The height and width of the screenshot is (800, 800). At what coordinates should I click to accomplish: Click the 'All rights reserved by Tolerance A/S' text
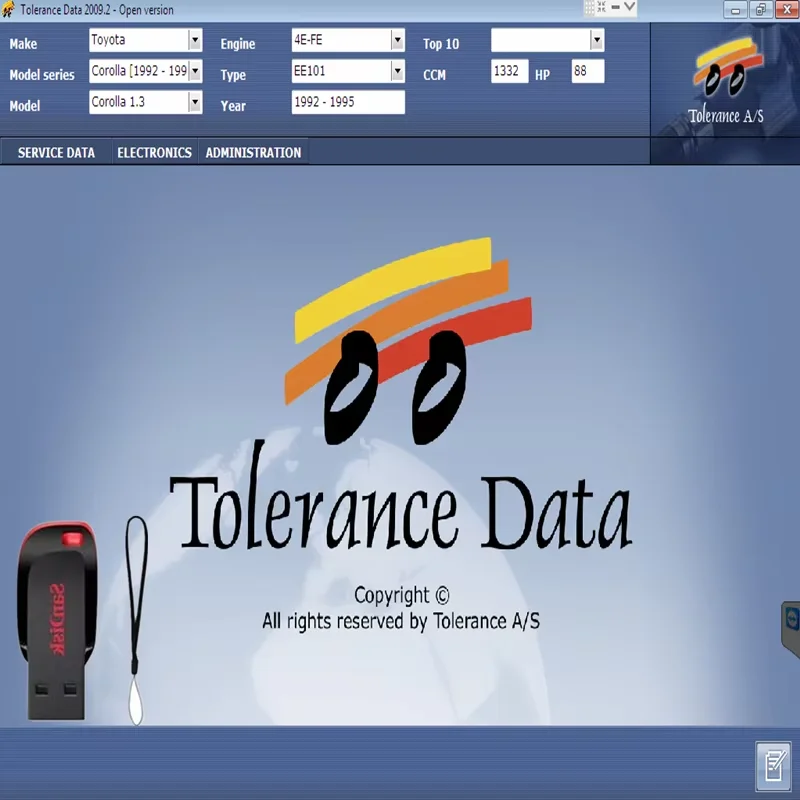click(x=401, y=621)
